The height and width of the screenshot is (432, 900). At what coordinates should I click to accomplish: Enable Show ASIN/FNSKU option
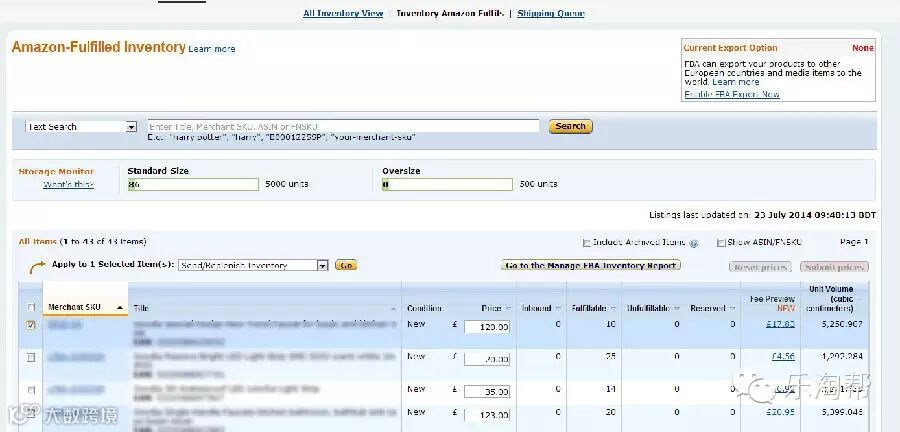(x=721, y=243)
